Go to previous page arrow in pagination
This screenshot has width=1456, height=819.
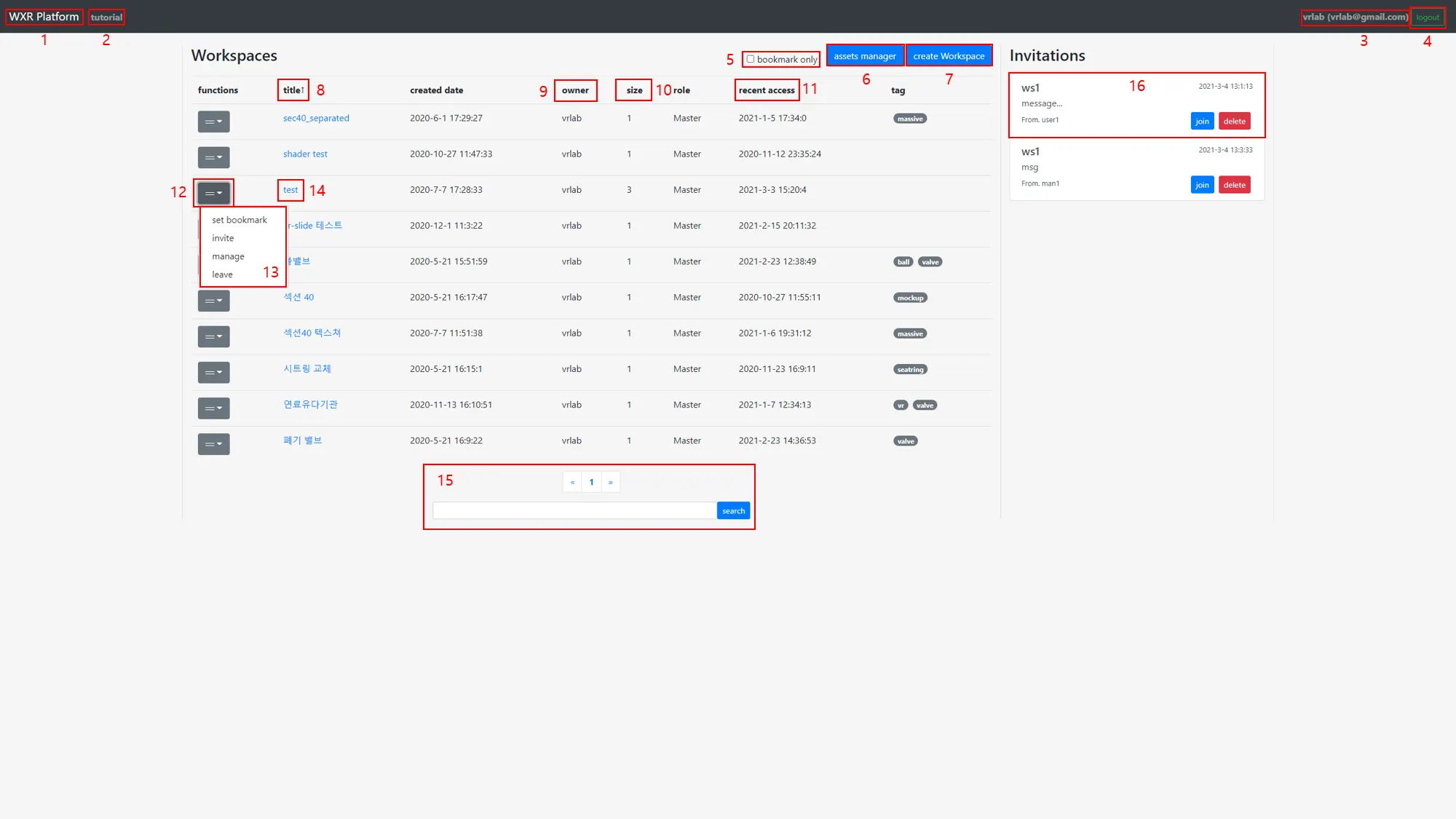click(x=572, y=482)
